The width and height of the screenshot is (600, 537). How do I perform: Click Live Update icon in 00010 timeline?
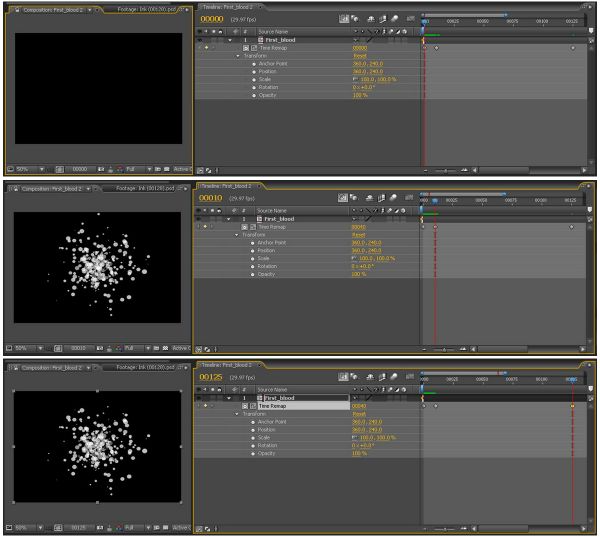point(354,197)
